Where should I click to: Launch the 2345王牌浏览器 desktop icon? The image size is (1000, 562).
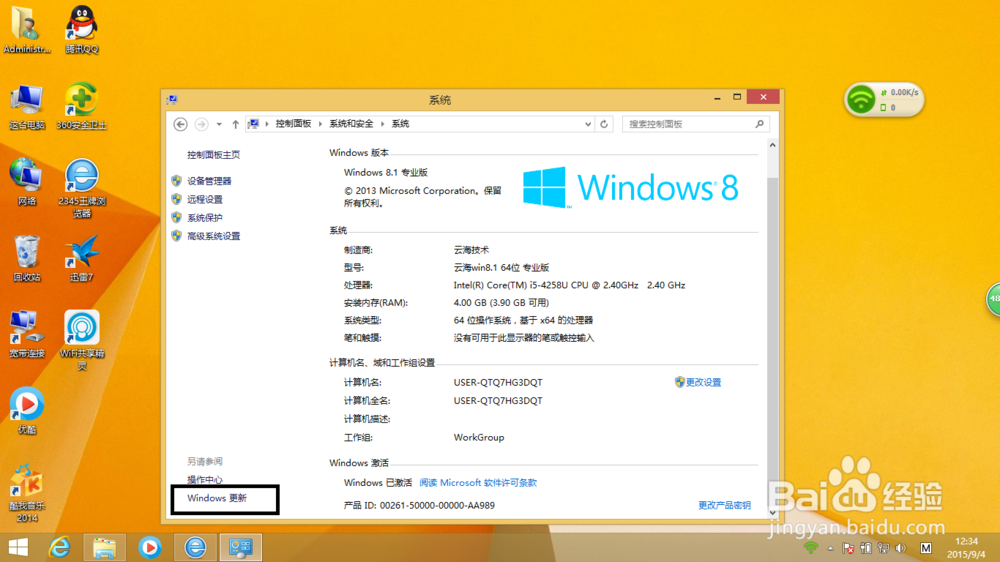pyautogui.click(x=82, y=189)
